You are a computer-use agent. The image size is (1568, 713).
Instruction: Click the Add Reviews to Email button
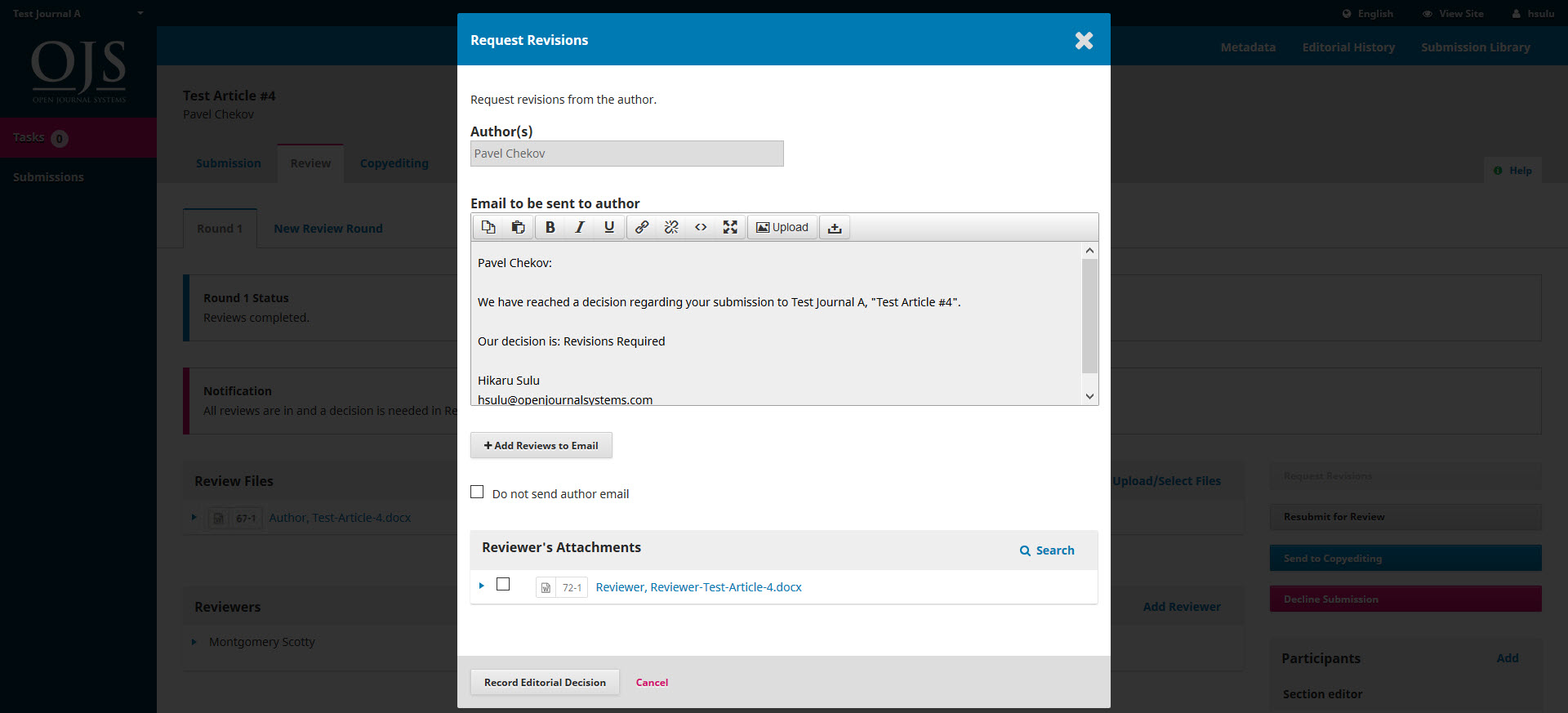point(541,445)
